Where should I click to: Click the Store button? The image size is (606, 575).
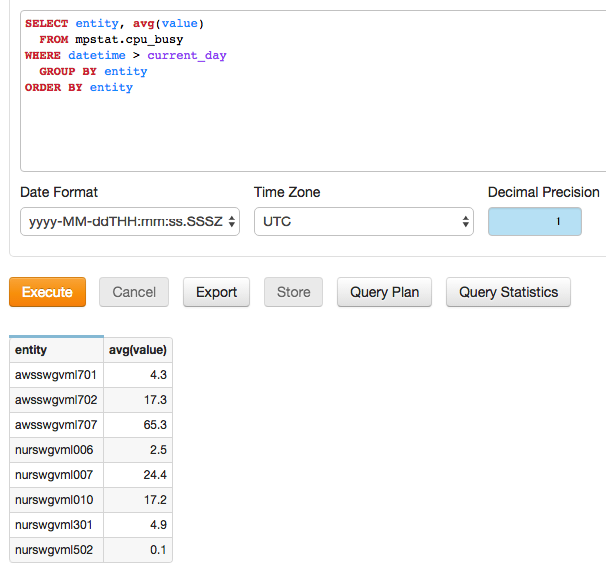293,292
